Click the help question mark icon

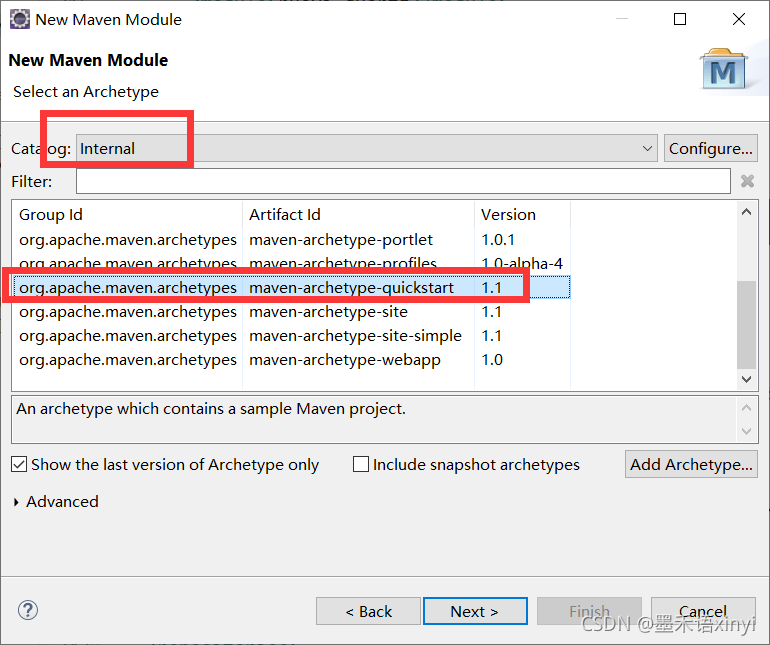click(28, 610)
